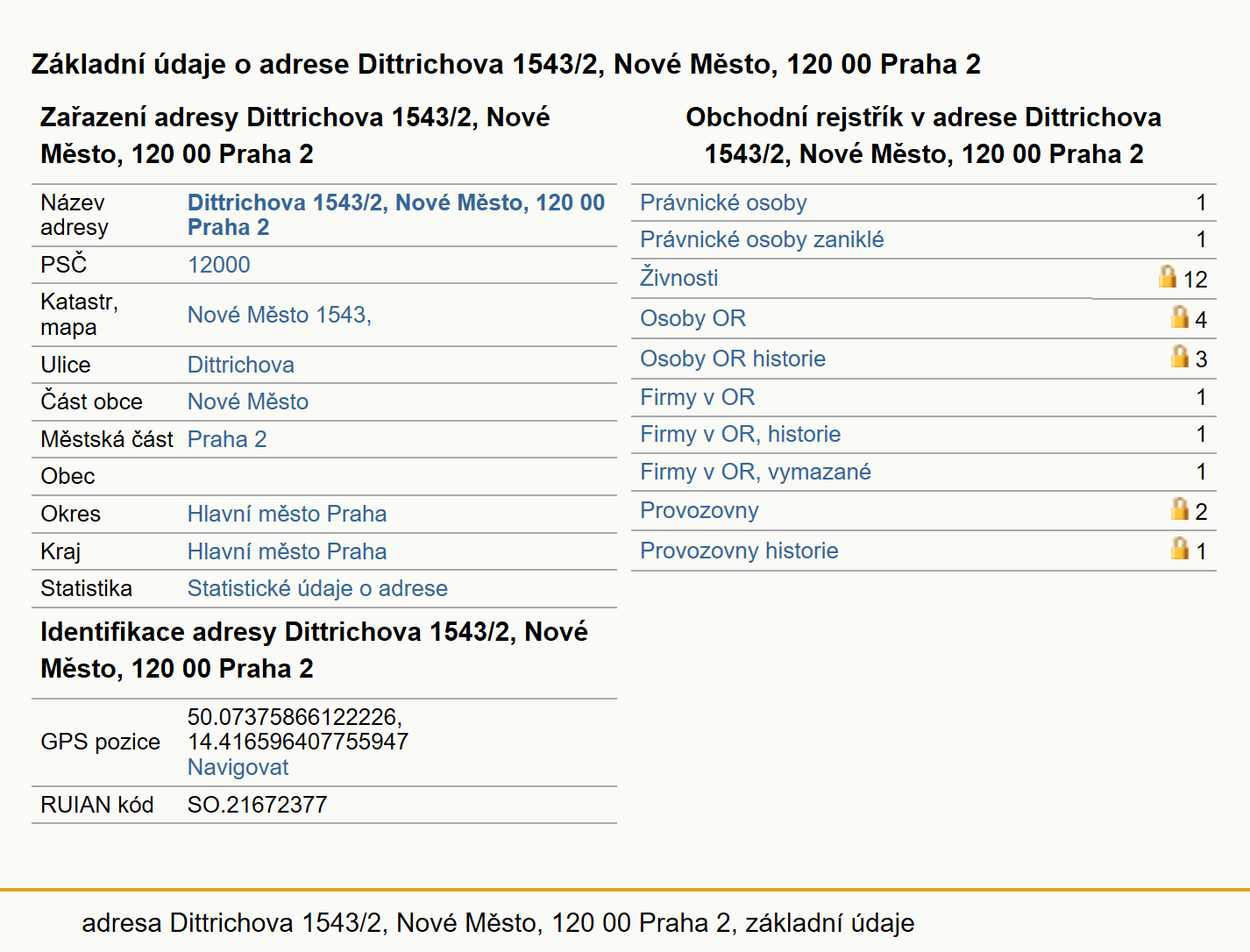The width and height of the screenshot is (1250, 952).
Task: Click lock icon in Osoby OR historie row
Action: (1180, 356)
